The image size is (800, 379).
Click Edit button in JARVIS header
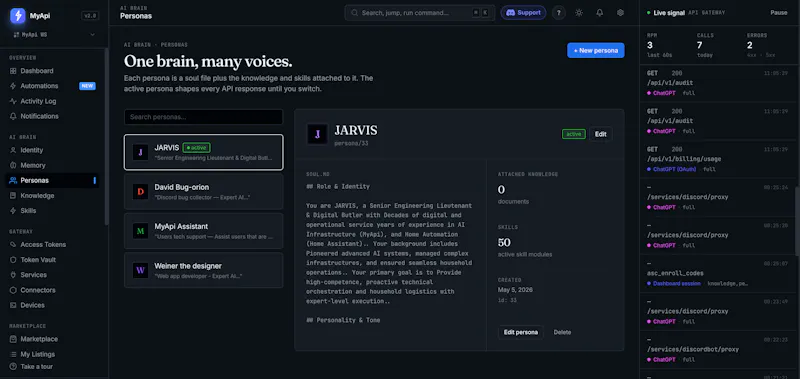click(601, 134)
